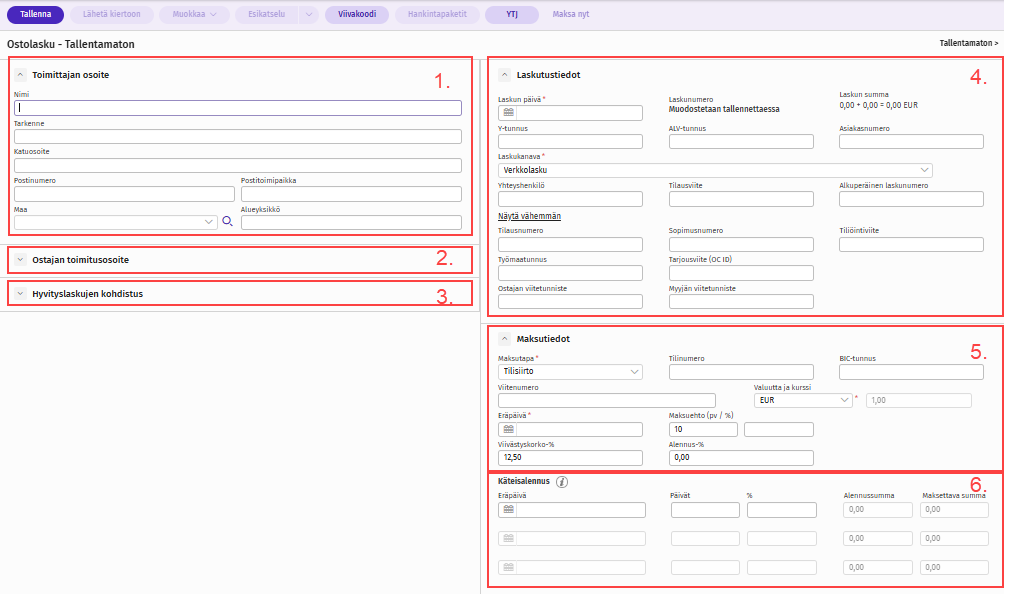This screenshot has width=1014, height=594.
Task: Click the Y-tunnus input field
Action: click(570, 142)
